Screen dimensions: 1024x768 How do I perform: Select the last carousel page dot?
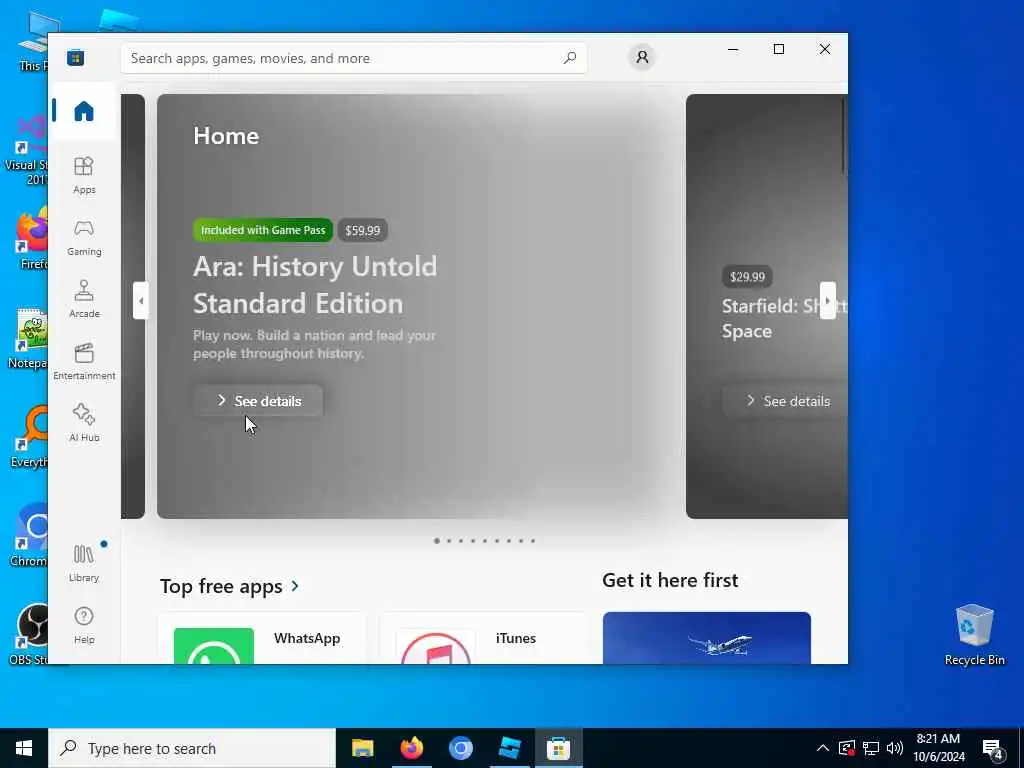pos(533,541)
